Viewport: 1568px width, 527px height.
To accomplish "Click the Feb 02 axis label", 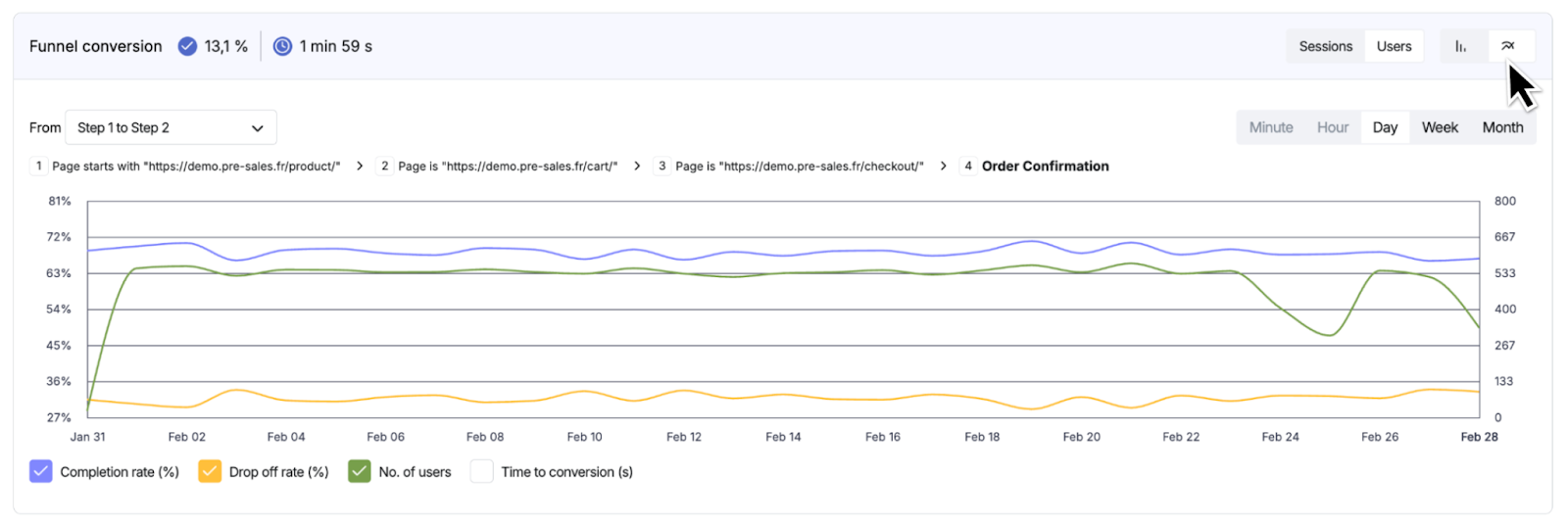I will tap(186, 437).
